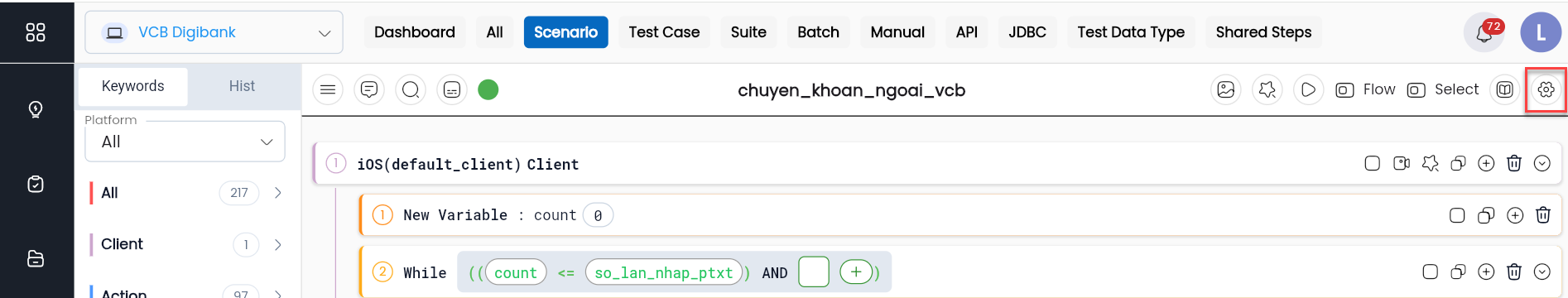Switch to the Dashboard tab
Image resolution: width=1568 pixels, height=298 pixels.
coord(415,32)
